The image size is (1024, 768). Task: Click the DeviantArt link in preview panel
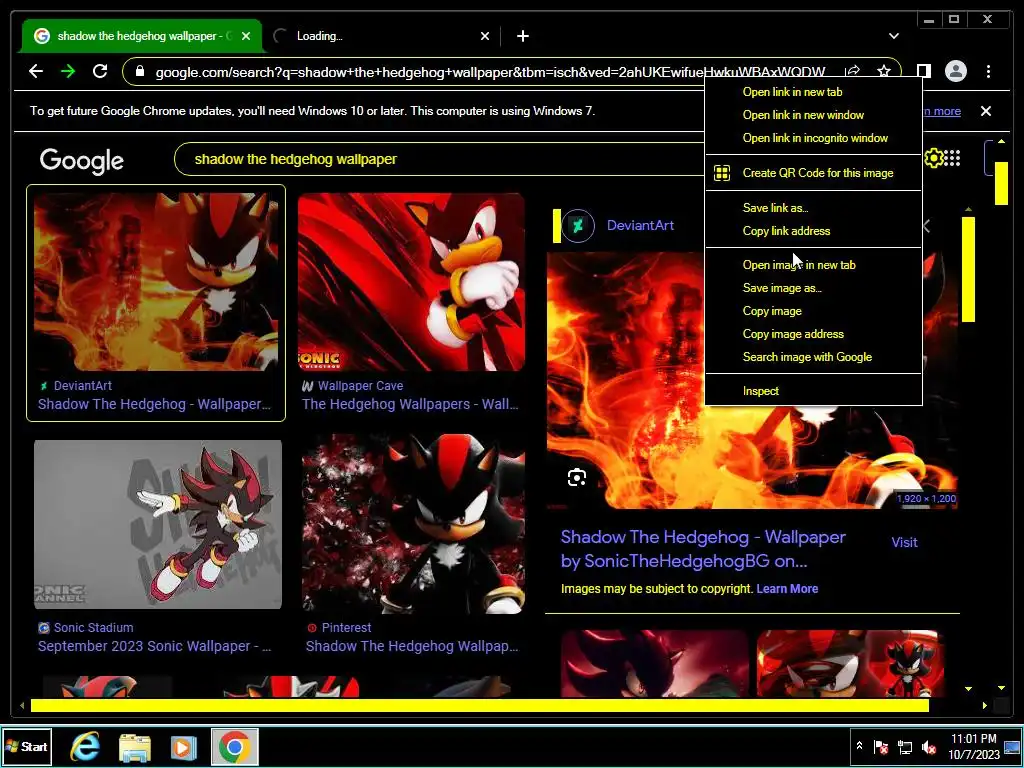(640, 225)
